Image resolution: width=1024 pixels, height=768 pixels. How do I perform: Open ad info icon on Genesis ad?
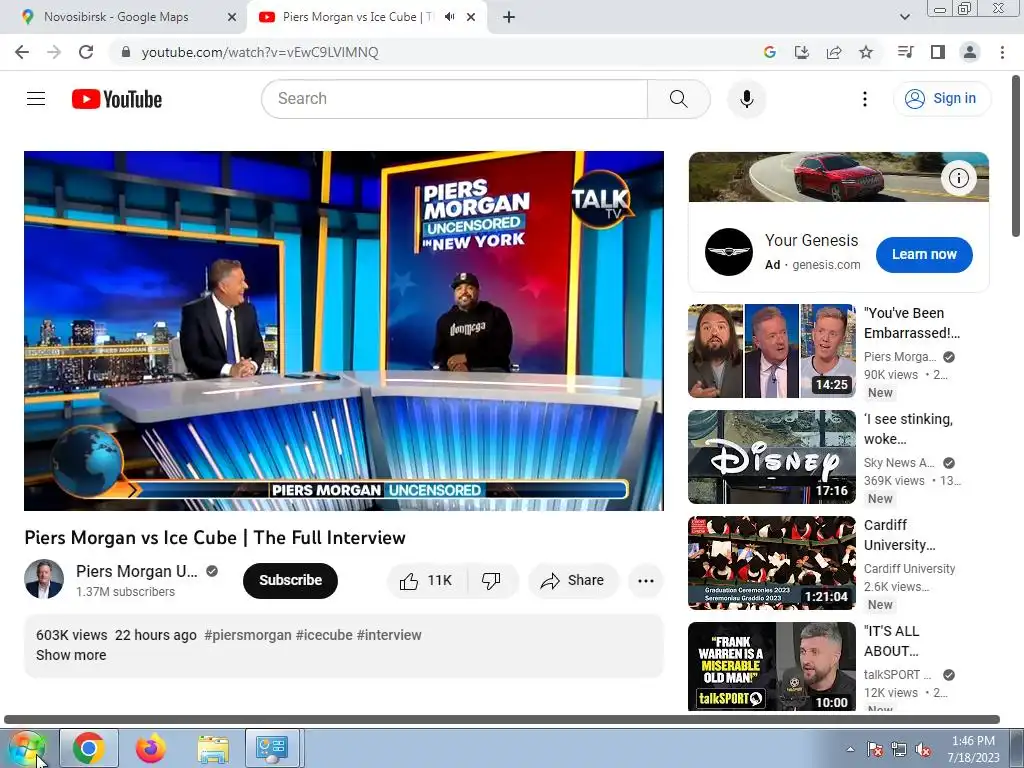(958, 178)
